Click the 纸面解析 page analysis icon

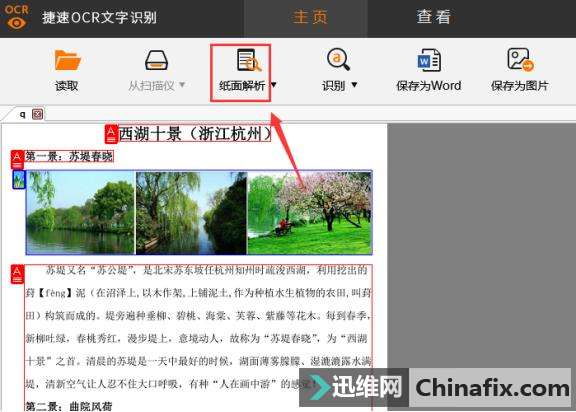click(x=249, y=59)
